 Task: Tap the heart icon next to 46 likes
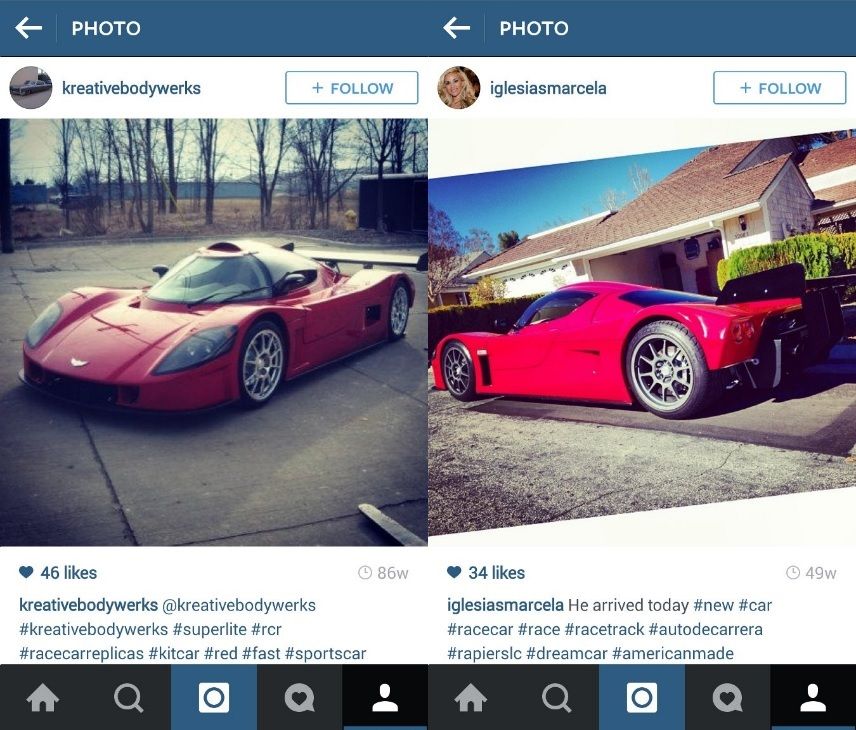coord(26,572)
